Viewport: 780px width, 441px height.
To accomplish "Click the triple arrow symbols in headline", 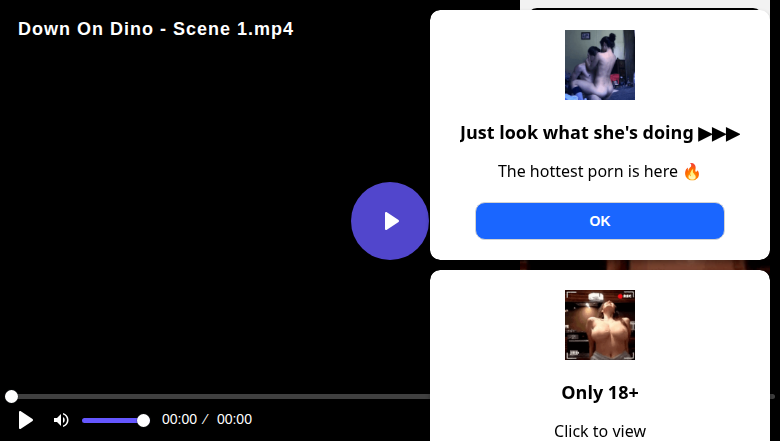I will pos(719,133).
